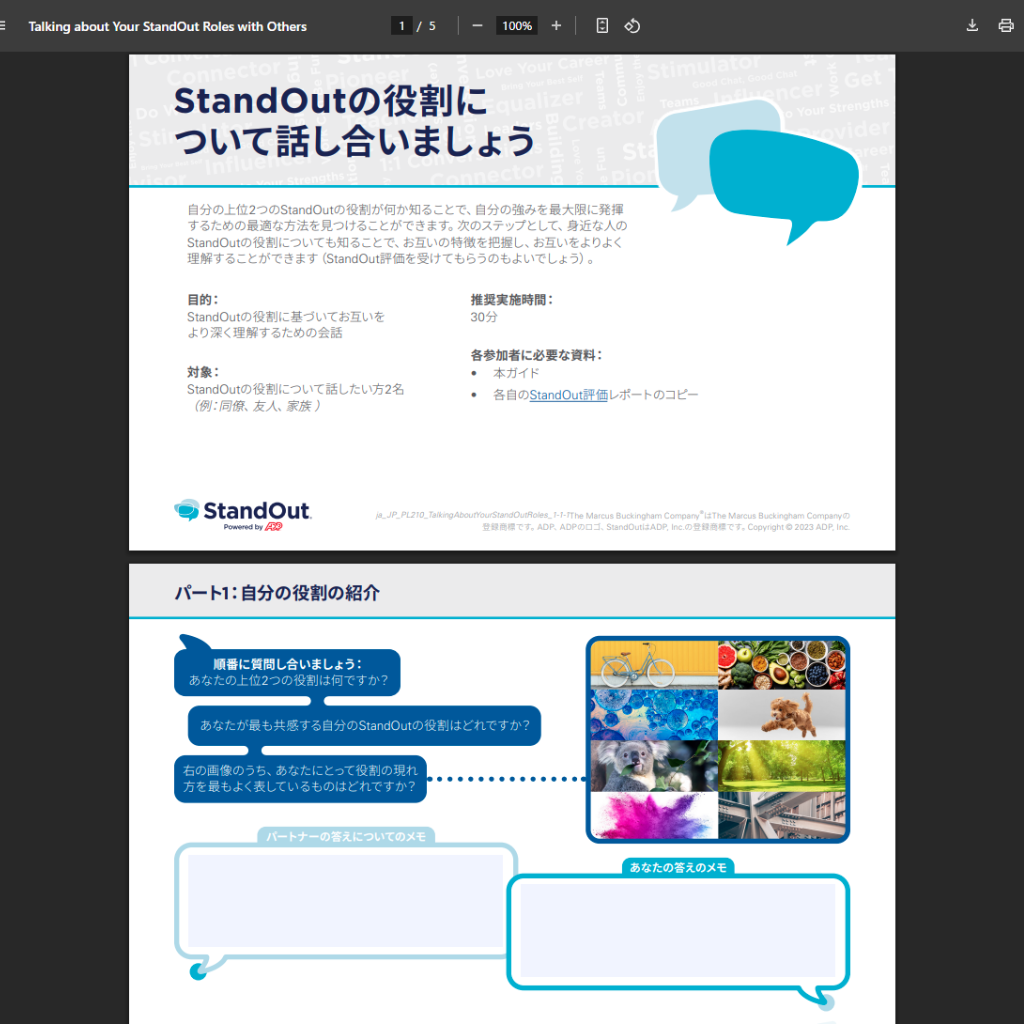The image size is (1024, 1024).
Task: Edit the current page number field
Action: pos(401,26)
